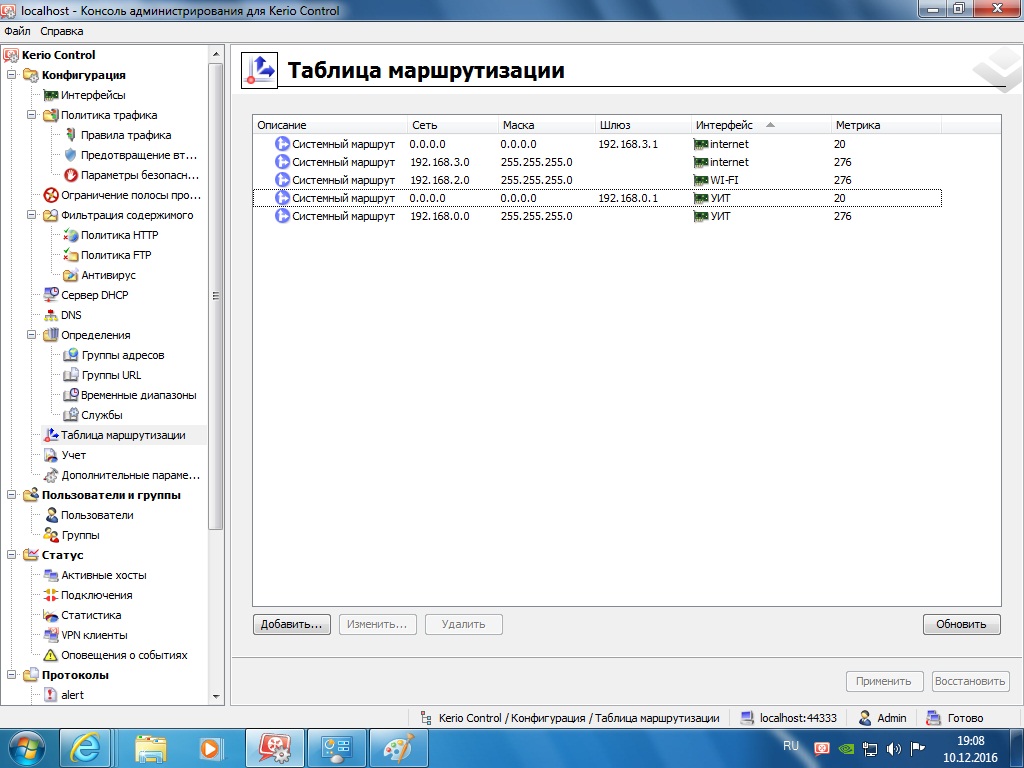Click localhost:44333 in the status bar
Screen dimensions: 1024x768
pyautogui.click(x=798, y=718)
